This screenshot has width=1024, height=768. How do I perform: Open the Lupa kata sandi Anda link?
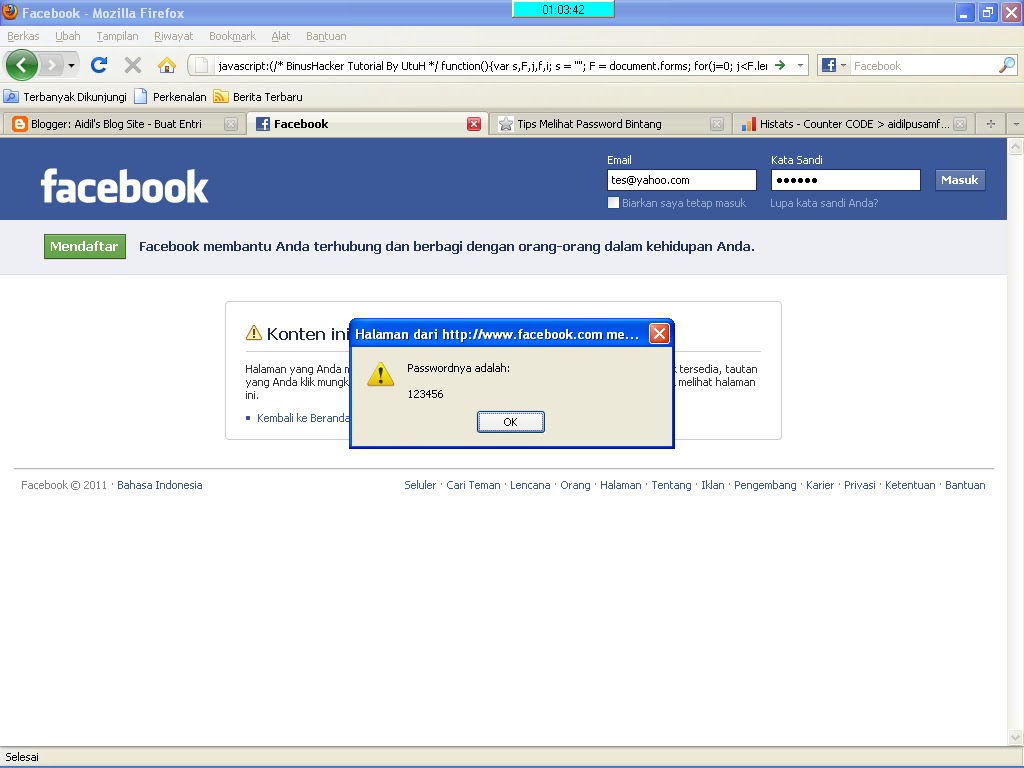824,203
